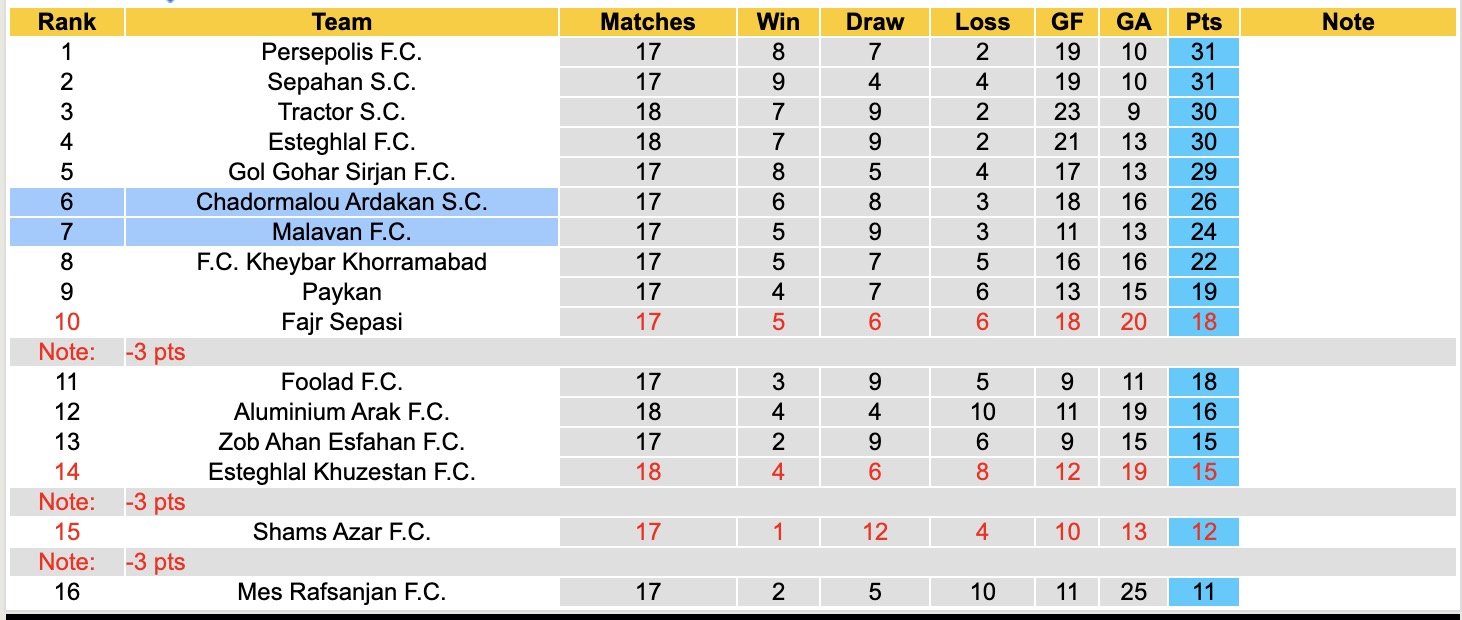Open Aluminium Arak F.C. entry

pos(341,412)
